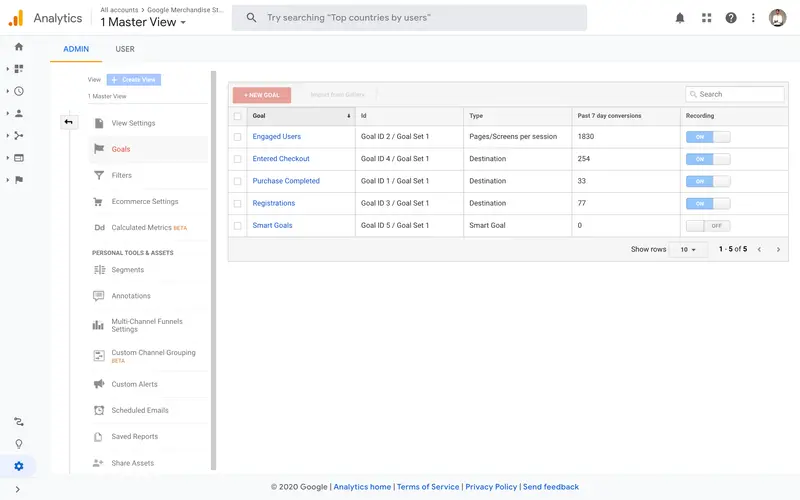
Task: Open the Realtime clock icon
Action: point(19,91)
